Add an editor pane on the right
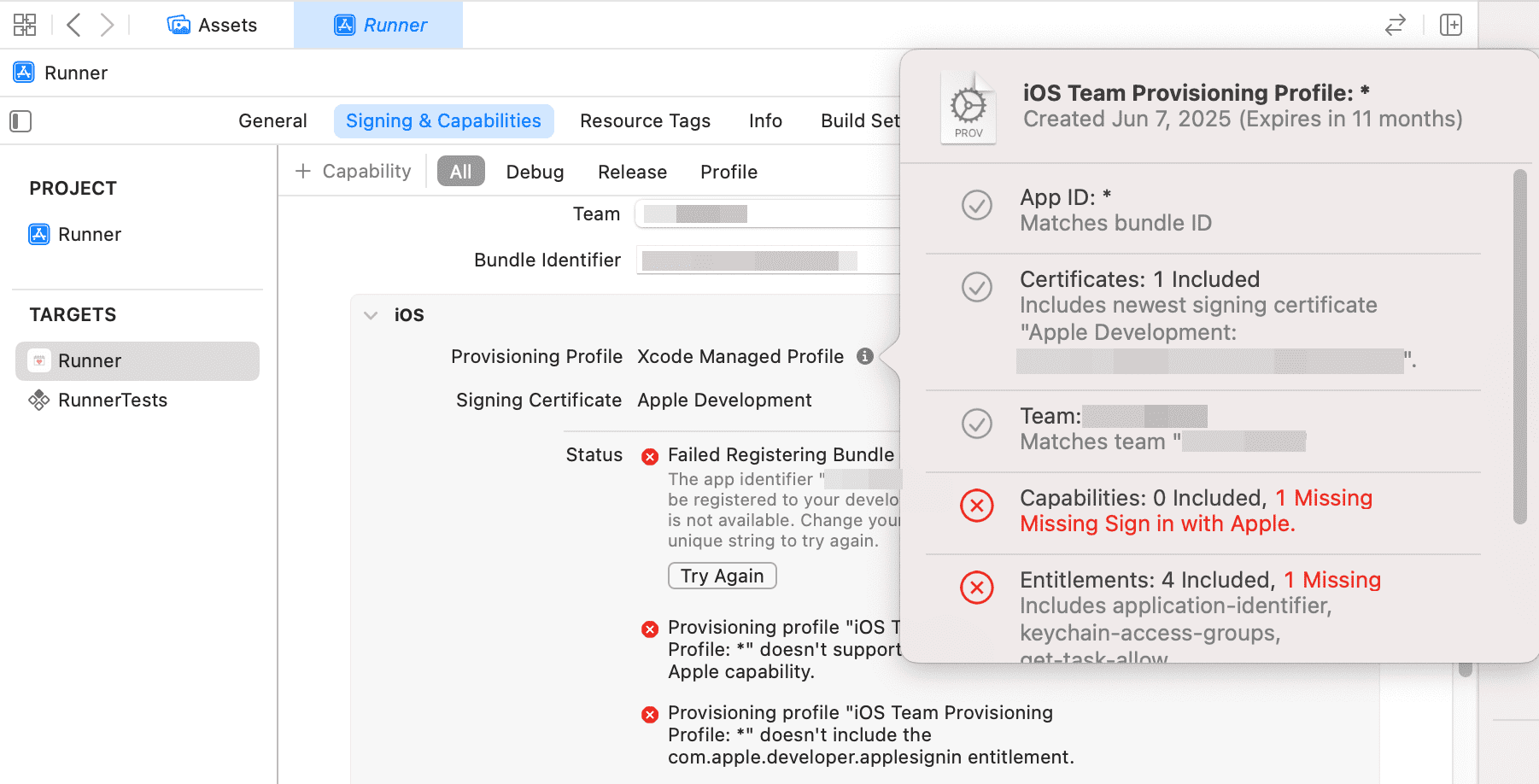Screen dimensions: 1539x784 coord(1451,25)
